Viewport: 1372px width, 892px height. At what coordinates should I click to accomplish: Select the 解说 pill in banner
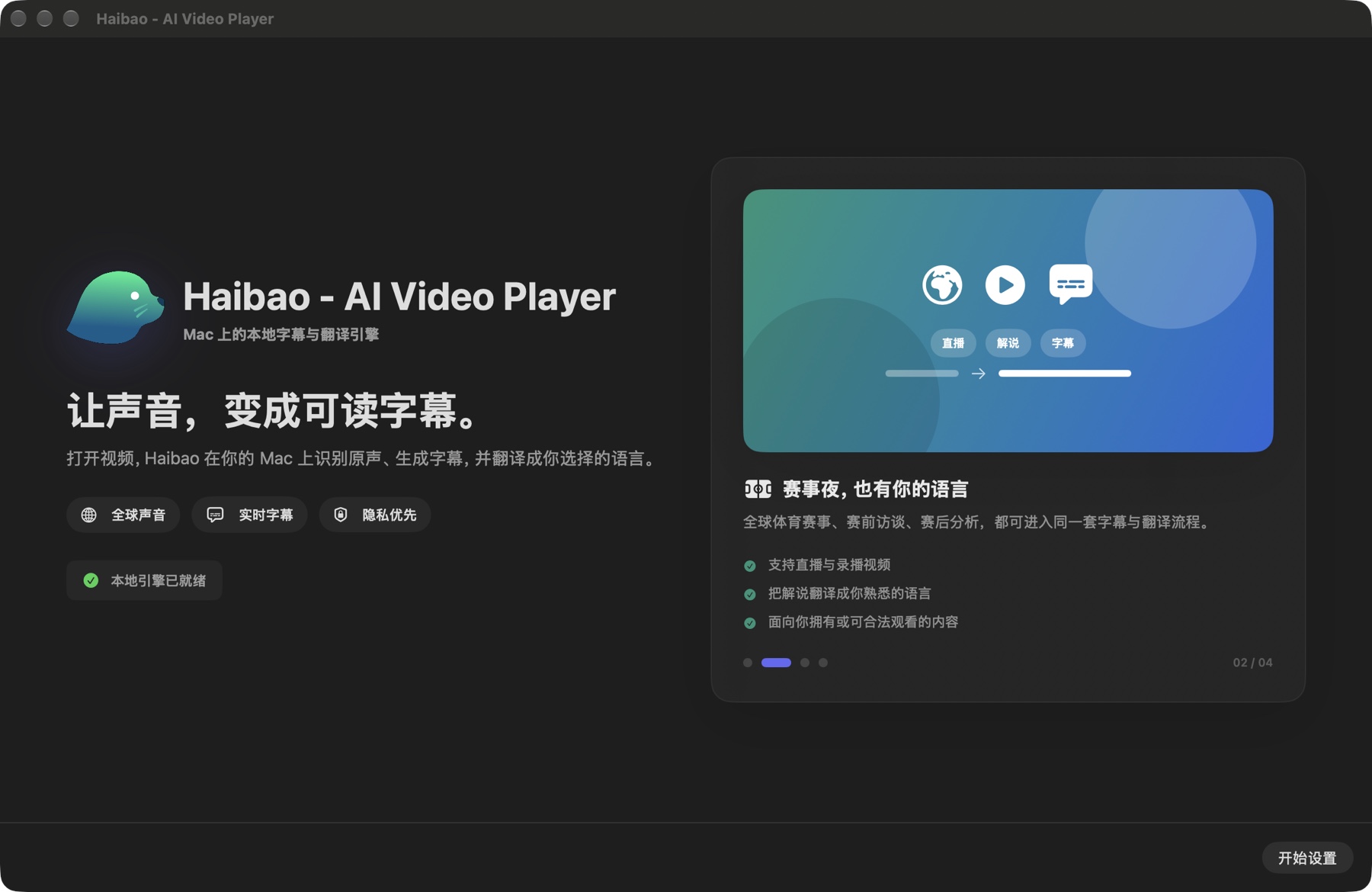[x=1008, y=343]
